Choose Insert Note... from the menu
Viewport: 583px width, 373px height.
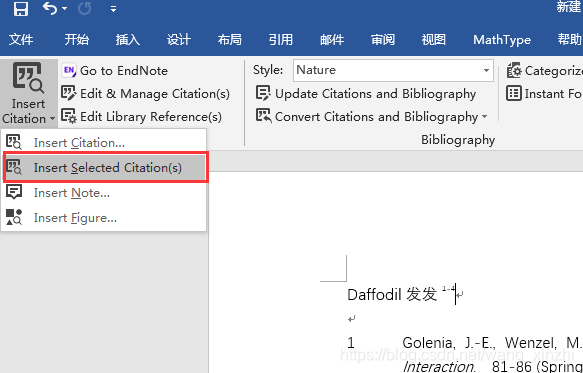[x=104, y=193]
